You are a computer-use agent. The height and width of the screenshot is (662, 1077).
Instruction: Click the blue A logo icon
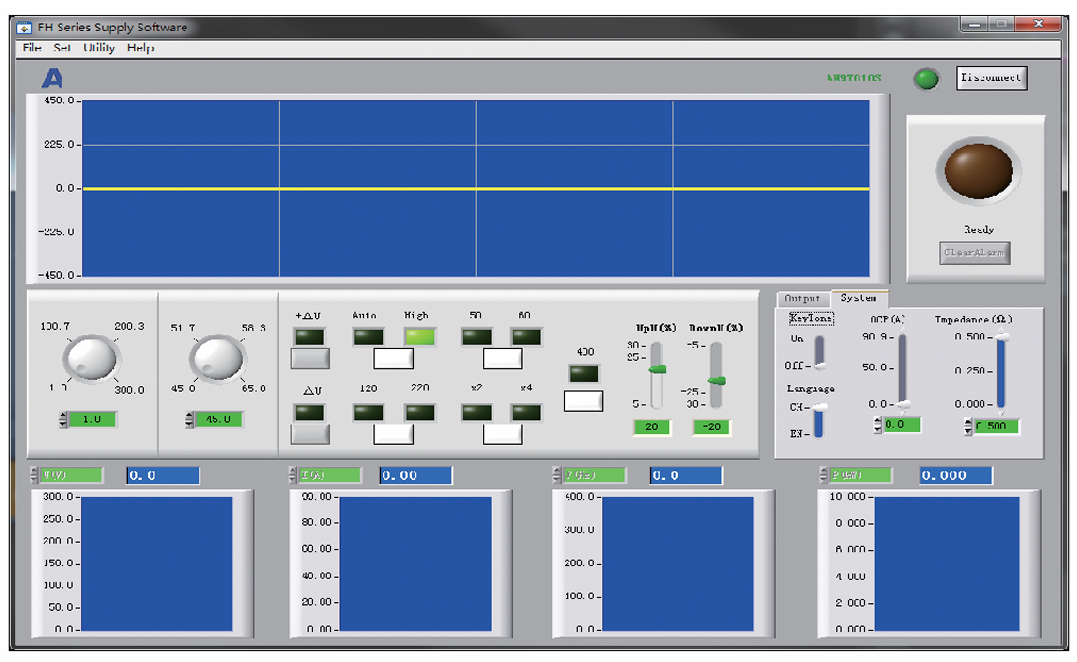click(52, 78)
